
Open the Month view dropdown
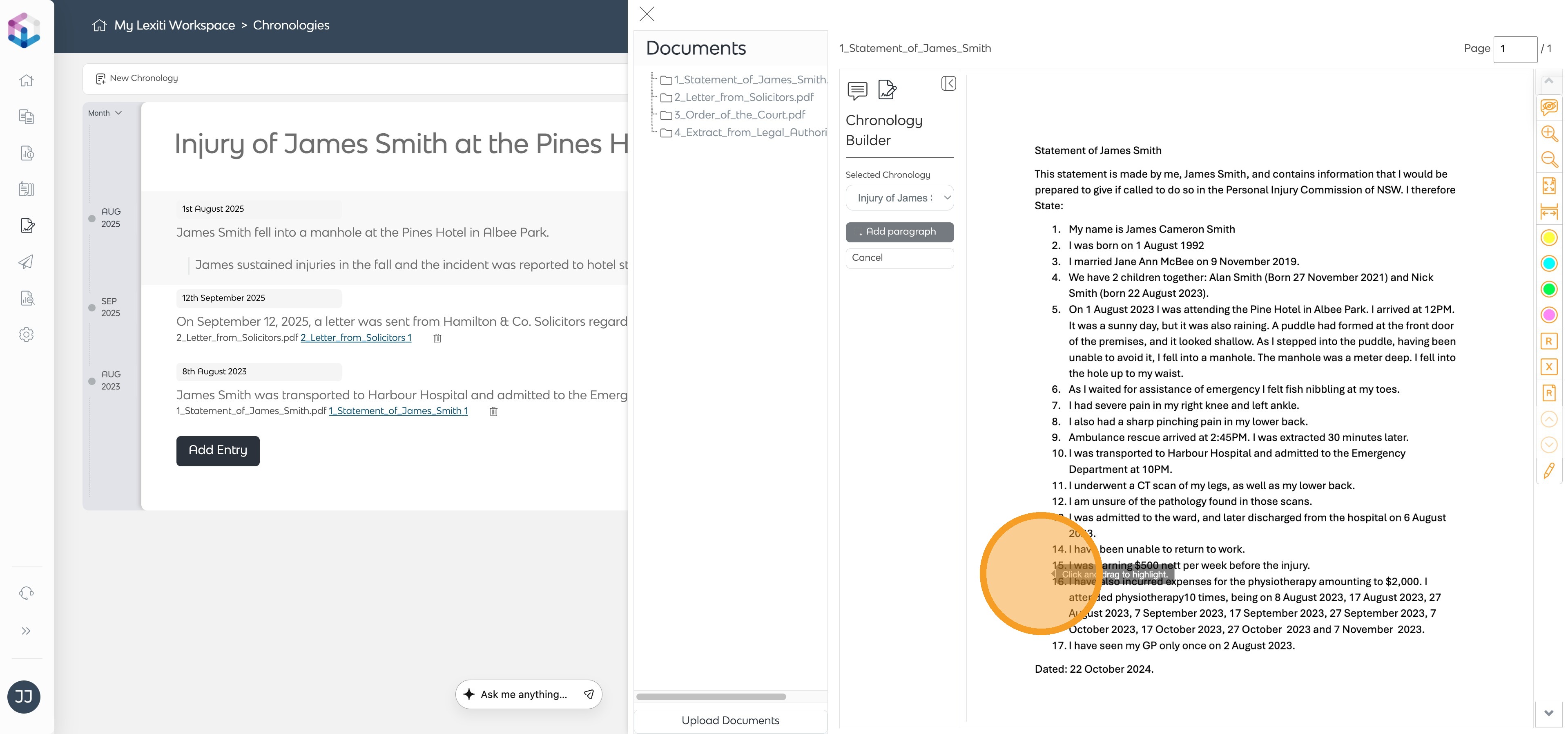(105, 113)
